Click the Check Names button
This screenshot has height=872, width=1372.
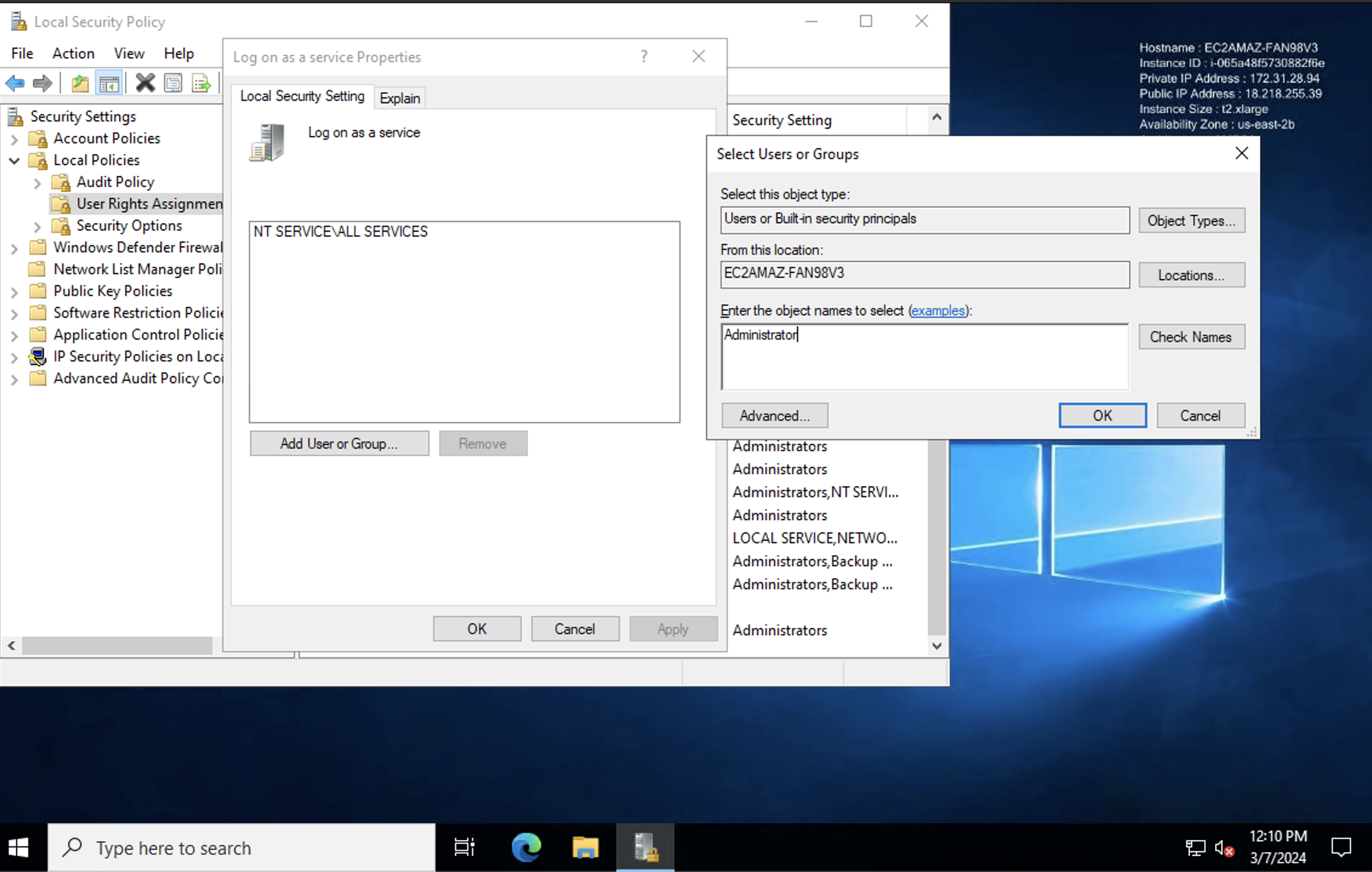[x=1191, y=337]
